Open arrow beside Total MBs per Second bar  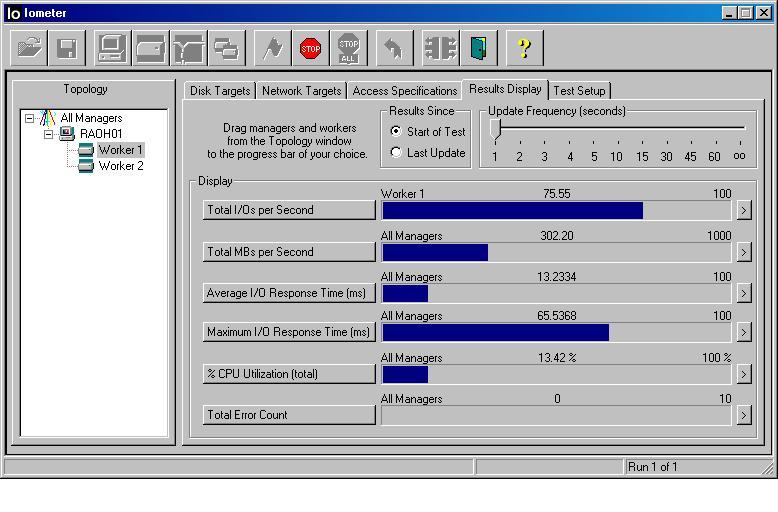743,253
